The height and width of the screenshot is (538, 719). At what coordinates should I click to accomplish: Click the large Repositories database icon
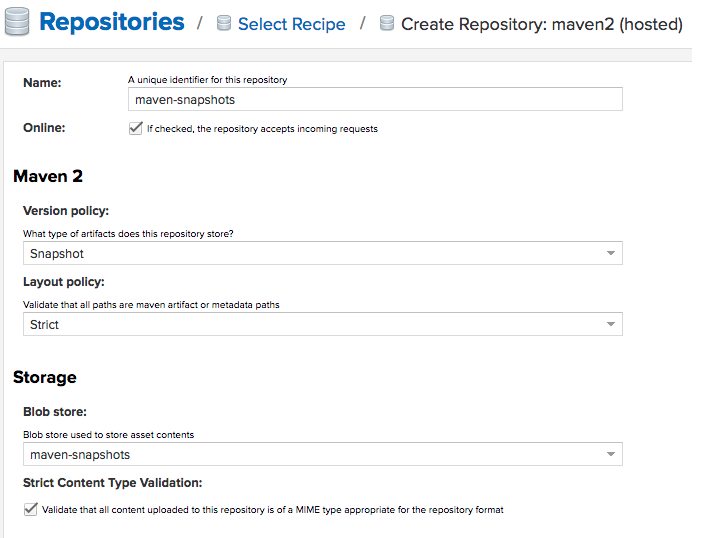click(x=17, y=22)
